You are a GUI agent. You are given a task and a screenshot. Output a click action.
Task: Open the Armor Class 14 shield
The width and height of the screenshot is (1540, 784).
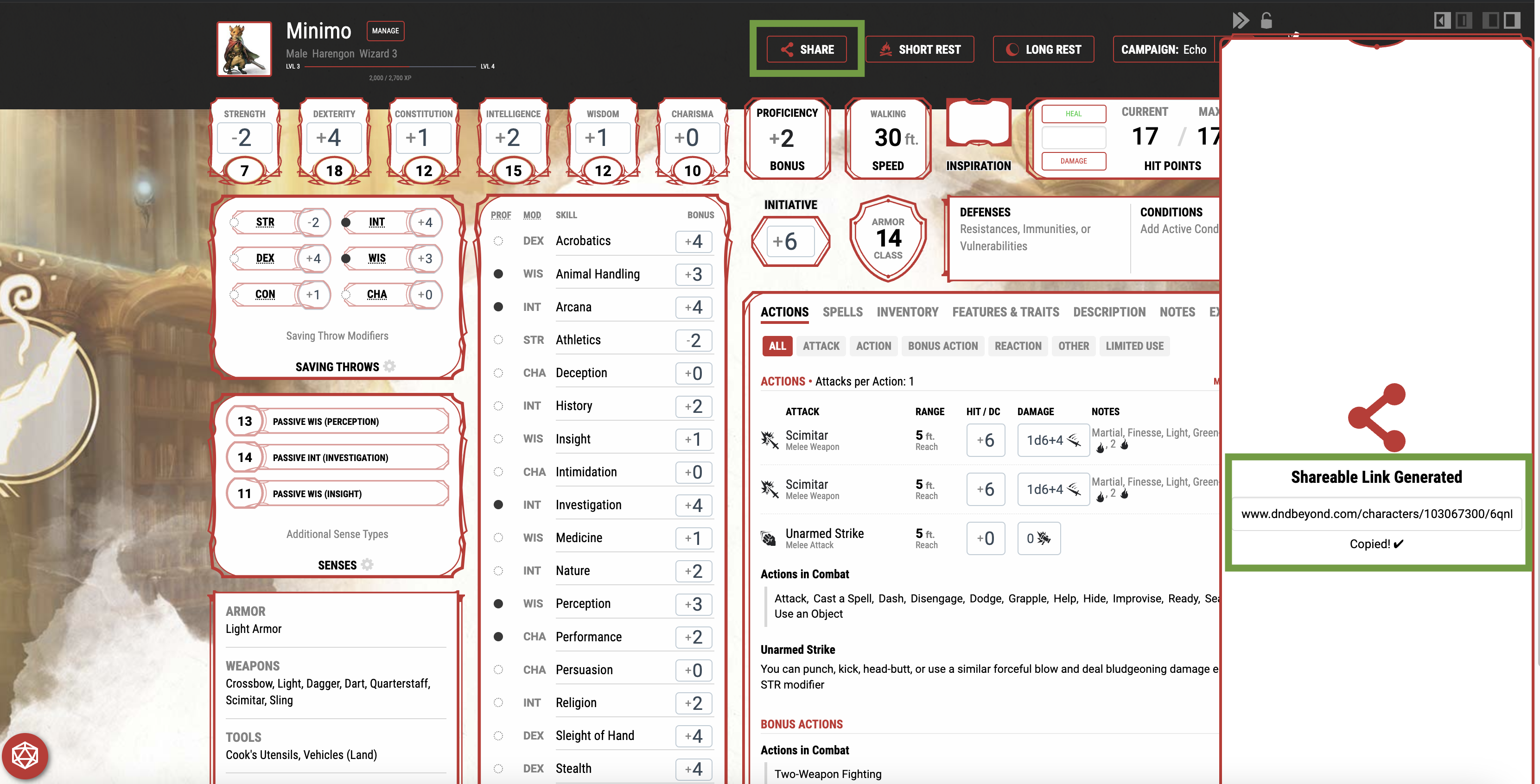coord(888,239)
